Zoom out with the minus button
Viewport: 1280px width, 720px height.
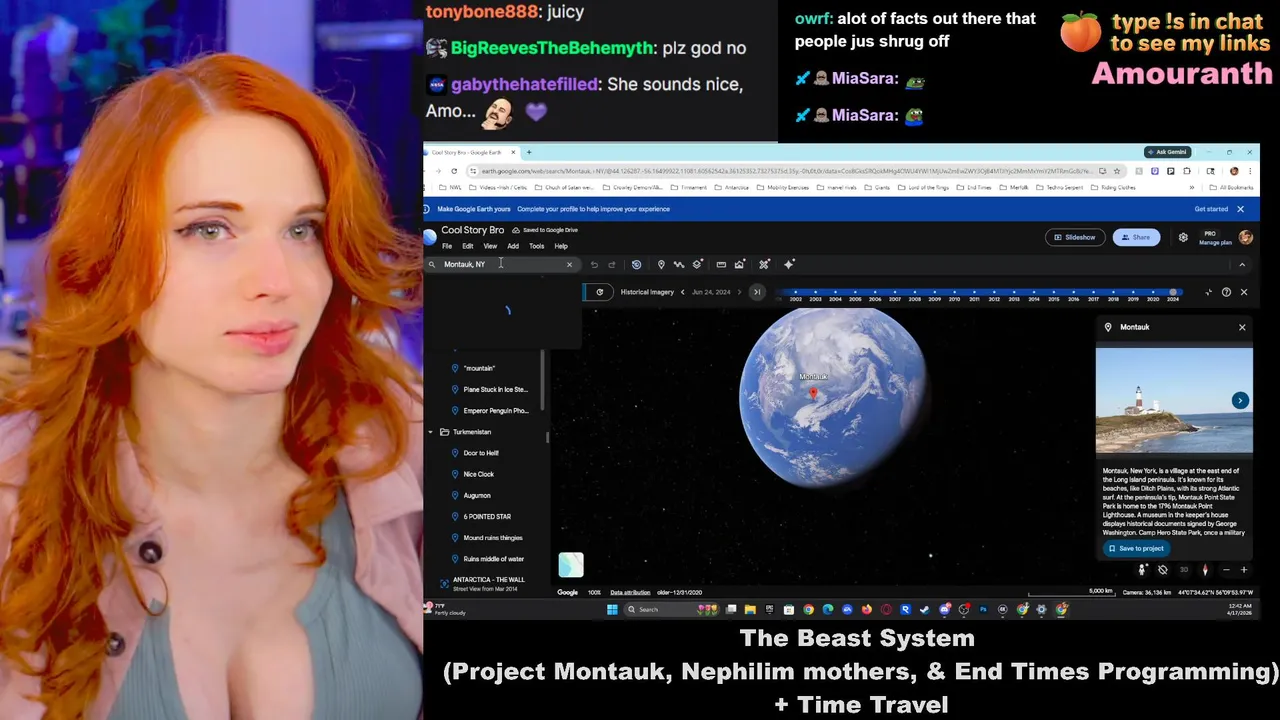[x=1226, y=570]
